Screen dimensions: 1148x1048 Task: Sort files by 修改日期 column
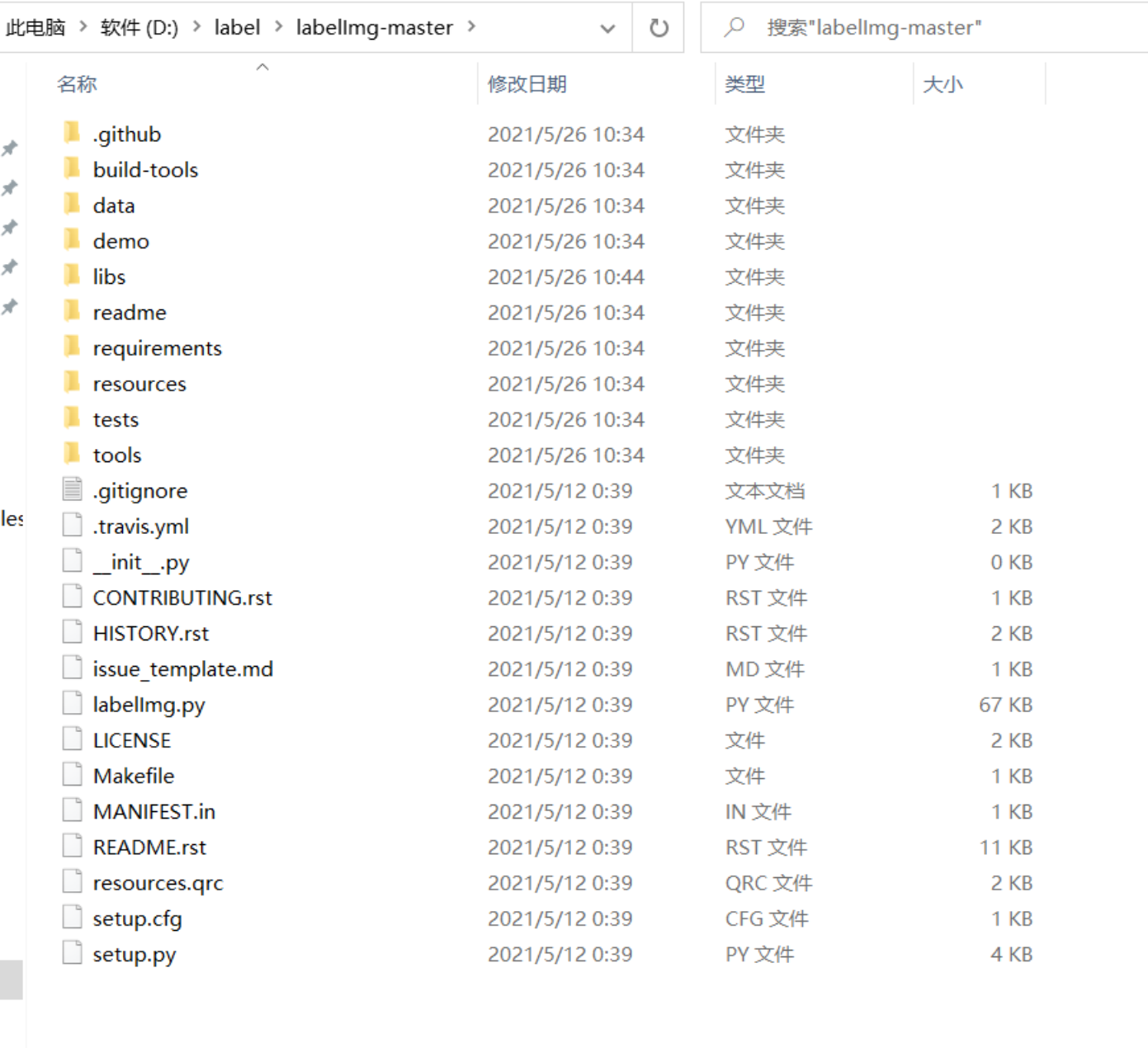pos(527,83)
